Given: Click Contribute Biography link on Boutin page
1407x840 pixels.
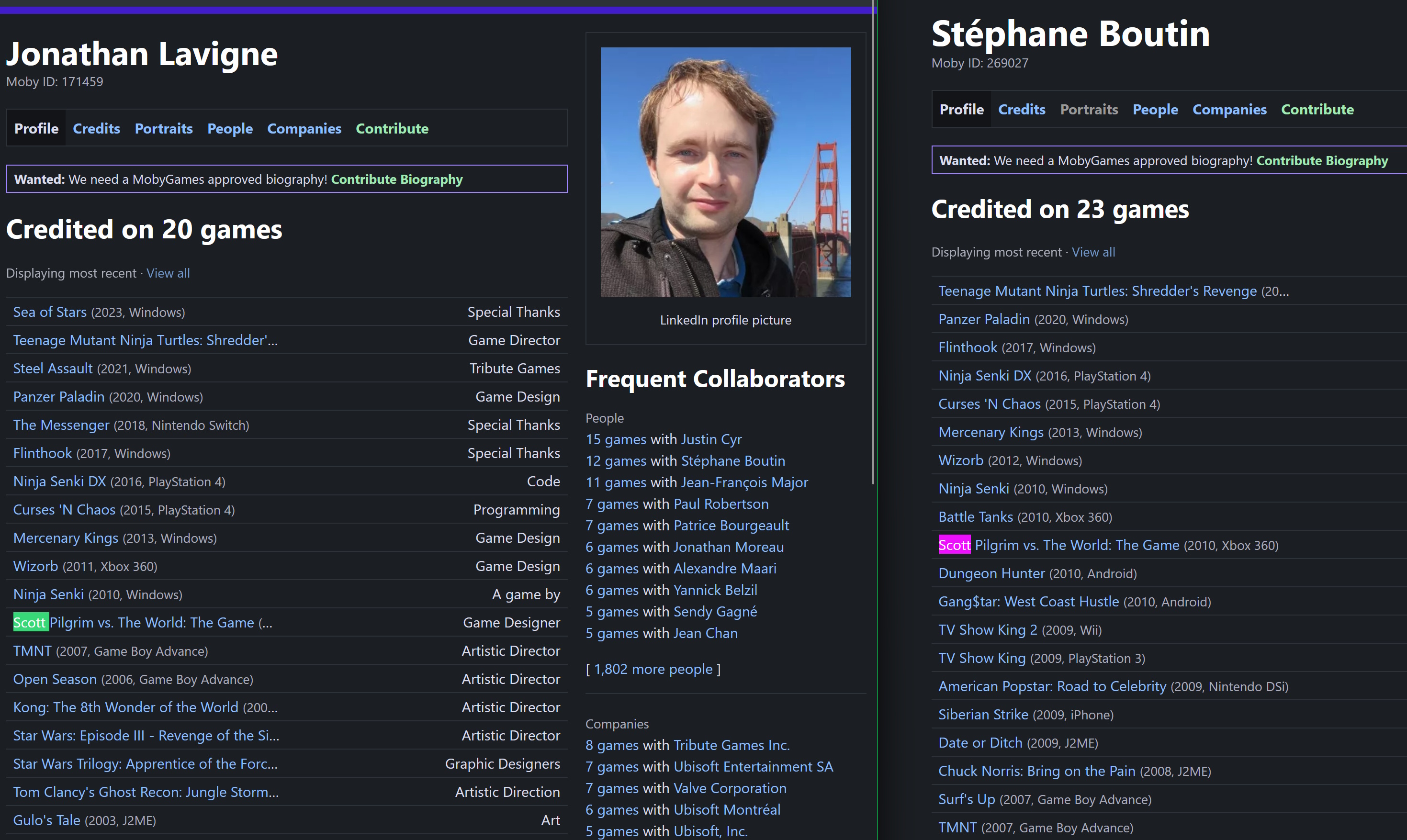Looking at the screenshot, I should (x=1322, y=161).
